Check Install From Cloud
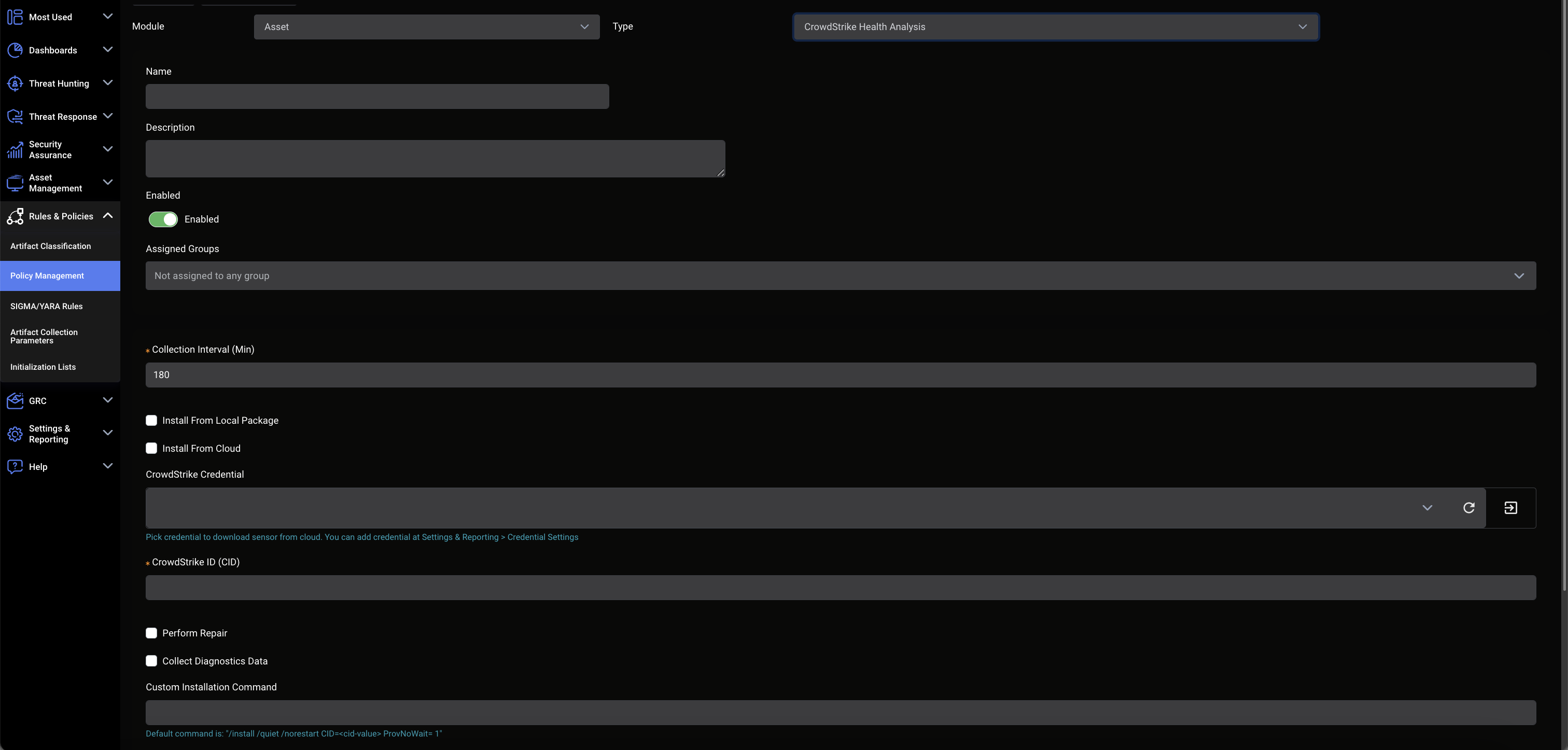 point(151,449)
